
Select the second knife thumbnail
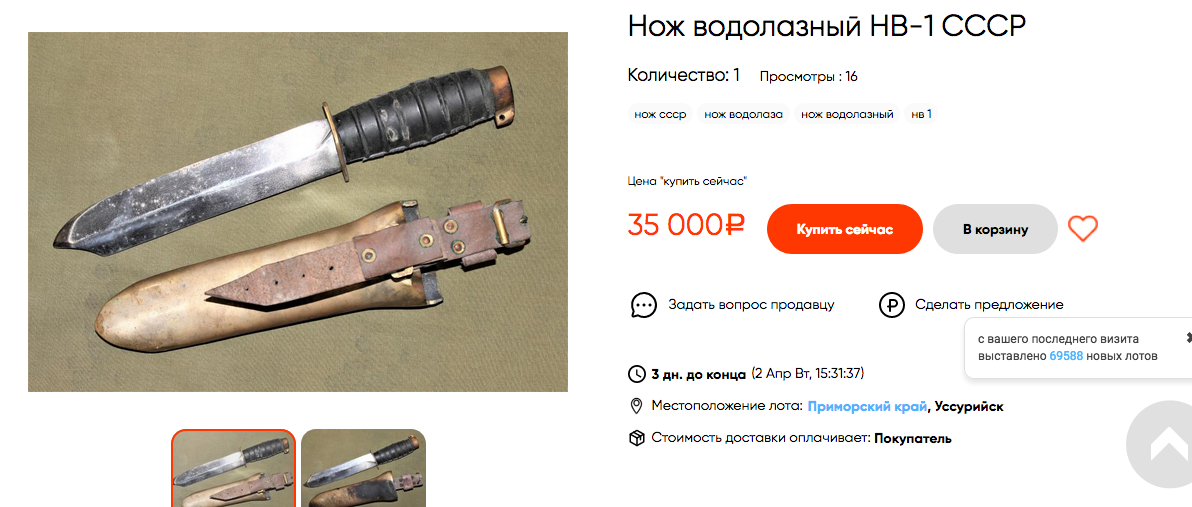click(363, 468)
